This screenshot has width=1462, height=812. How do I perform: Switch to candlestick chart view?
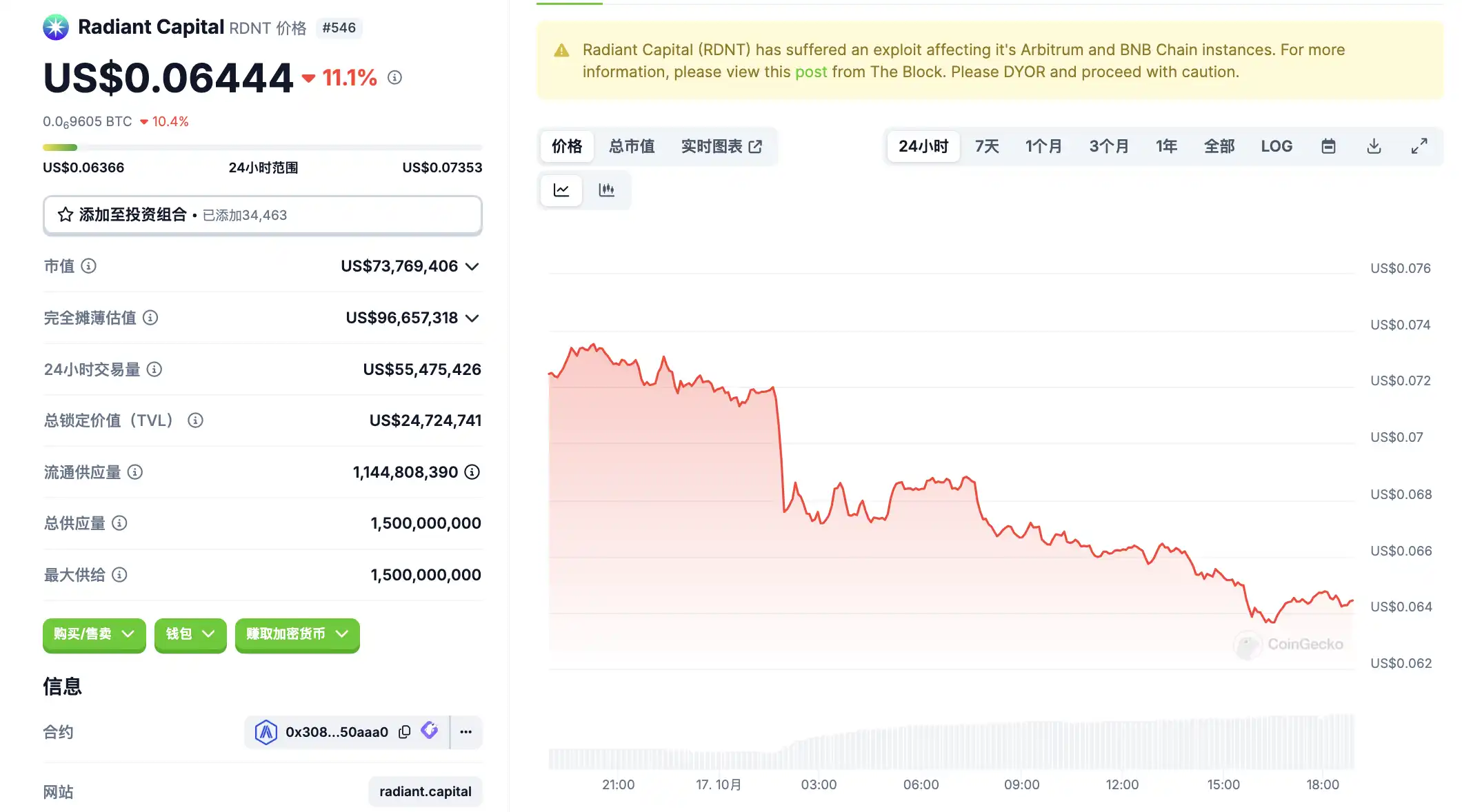point(607,190)
